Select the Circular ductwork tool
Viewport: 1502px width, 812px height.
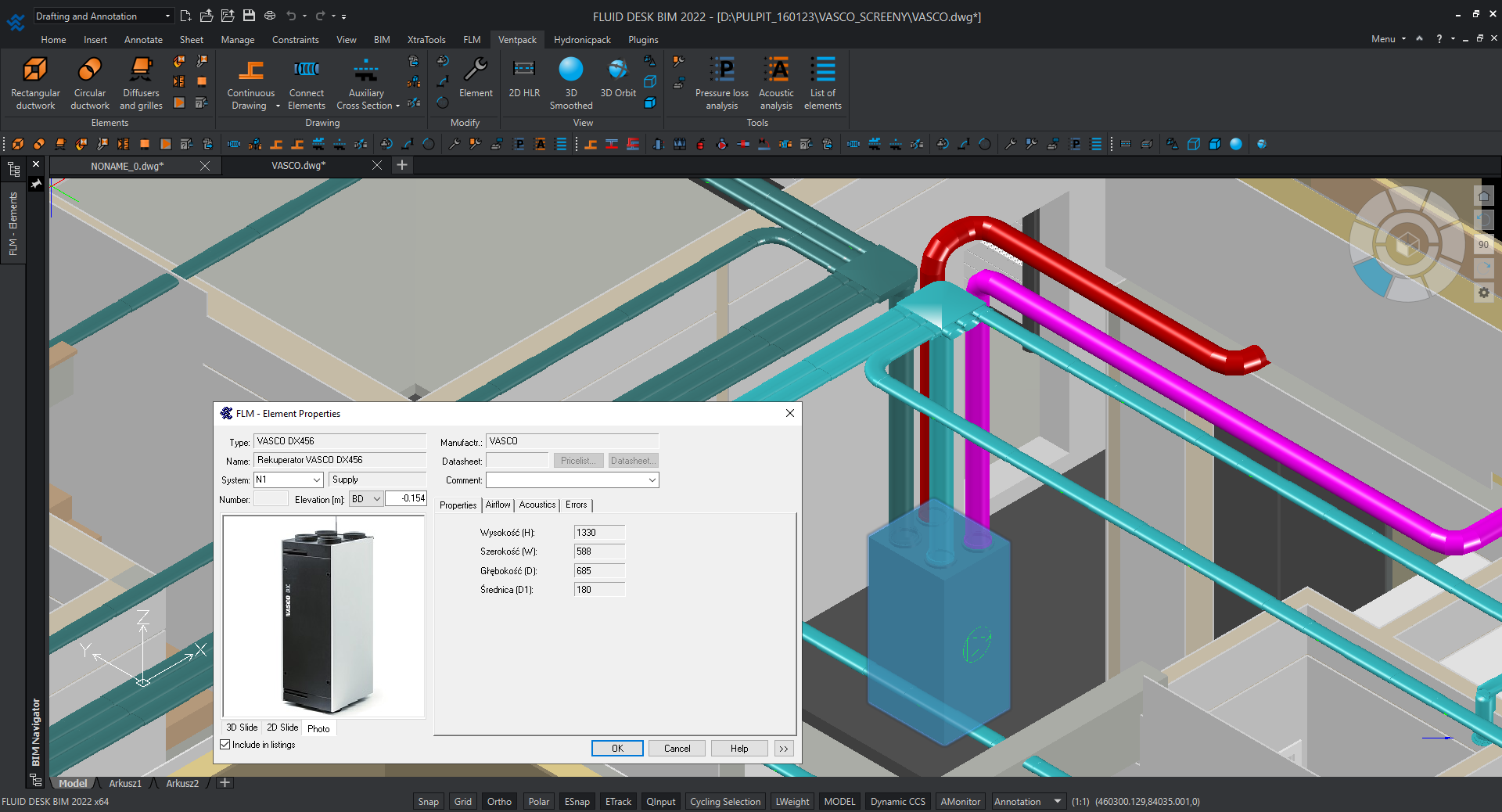[90, 82]
